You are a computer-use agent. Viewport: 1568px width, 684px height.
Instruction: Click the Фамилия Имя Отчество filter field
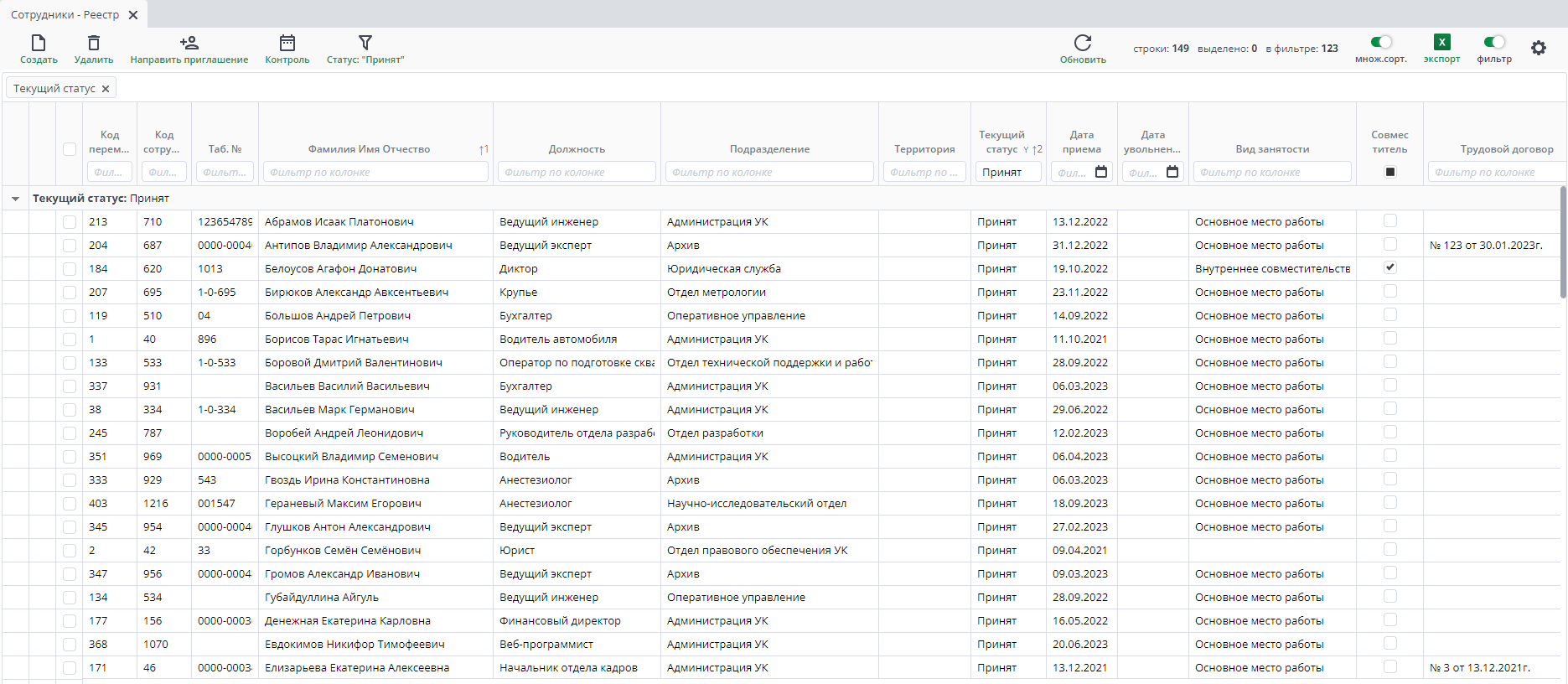[x=375, y=172]
